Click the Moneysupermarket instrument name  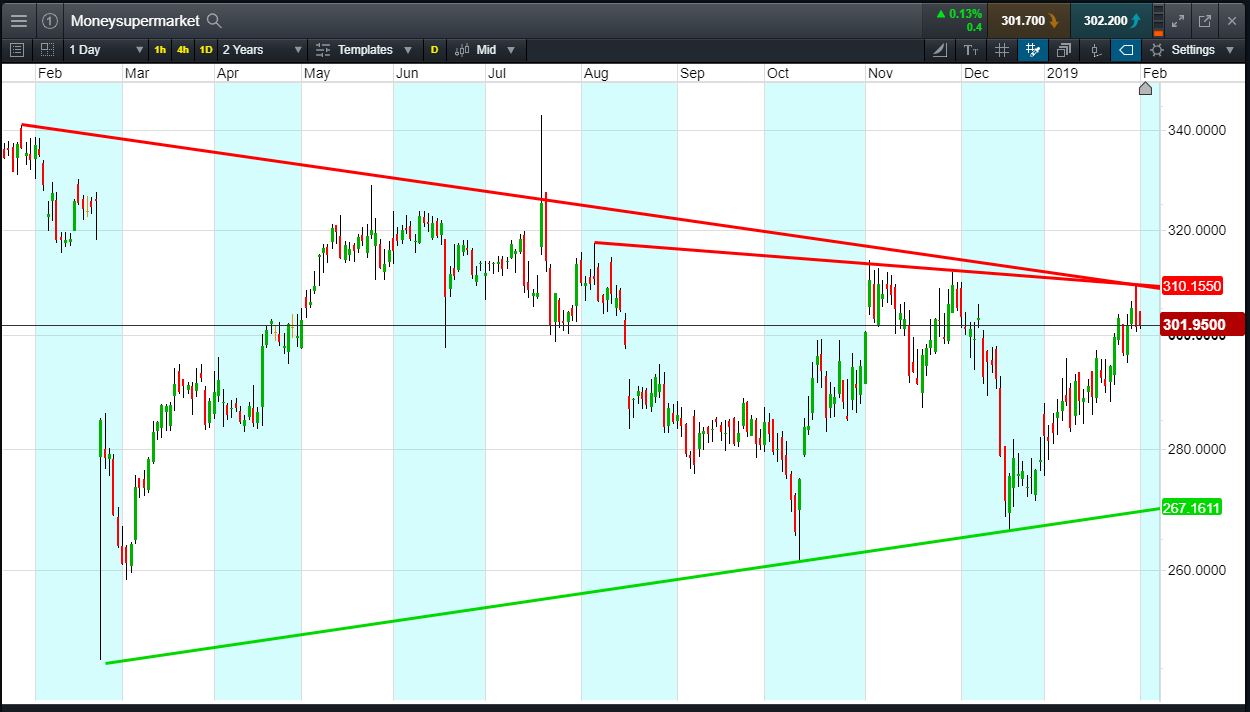coord(135,20)
